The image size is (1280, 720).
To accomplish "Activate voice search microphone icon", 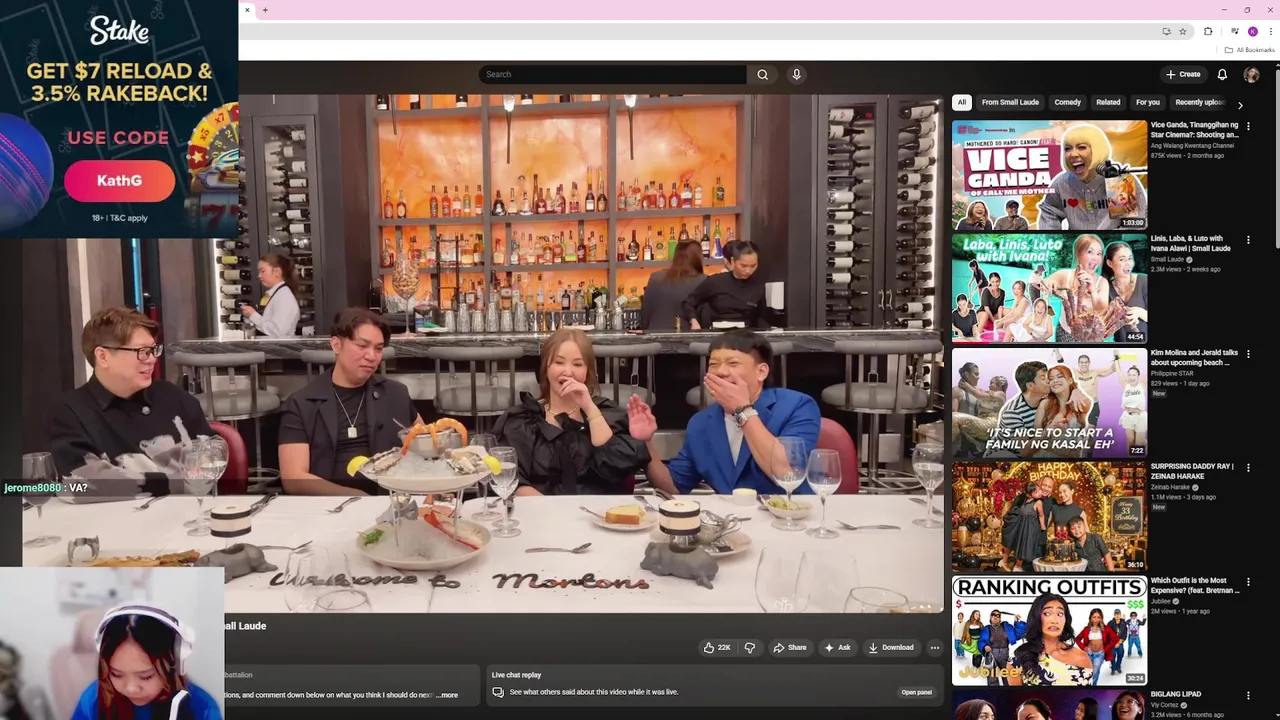I will (x=796, y=74).
